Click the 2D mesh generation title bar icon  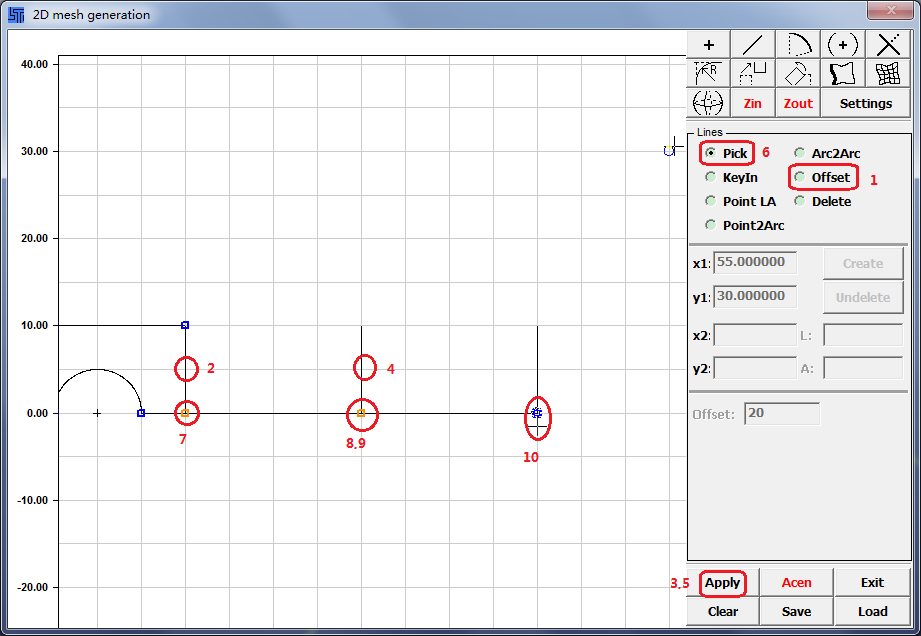16,15
